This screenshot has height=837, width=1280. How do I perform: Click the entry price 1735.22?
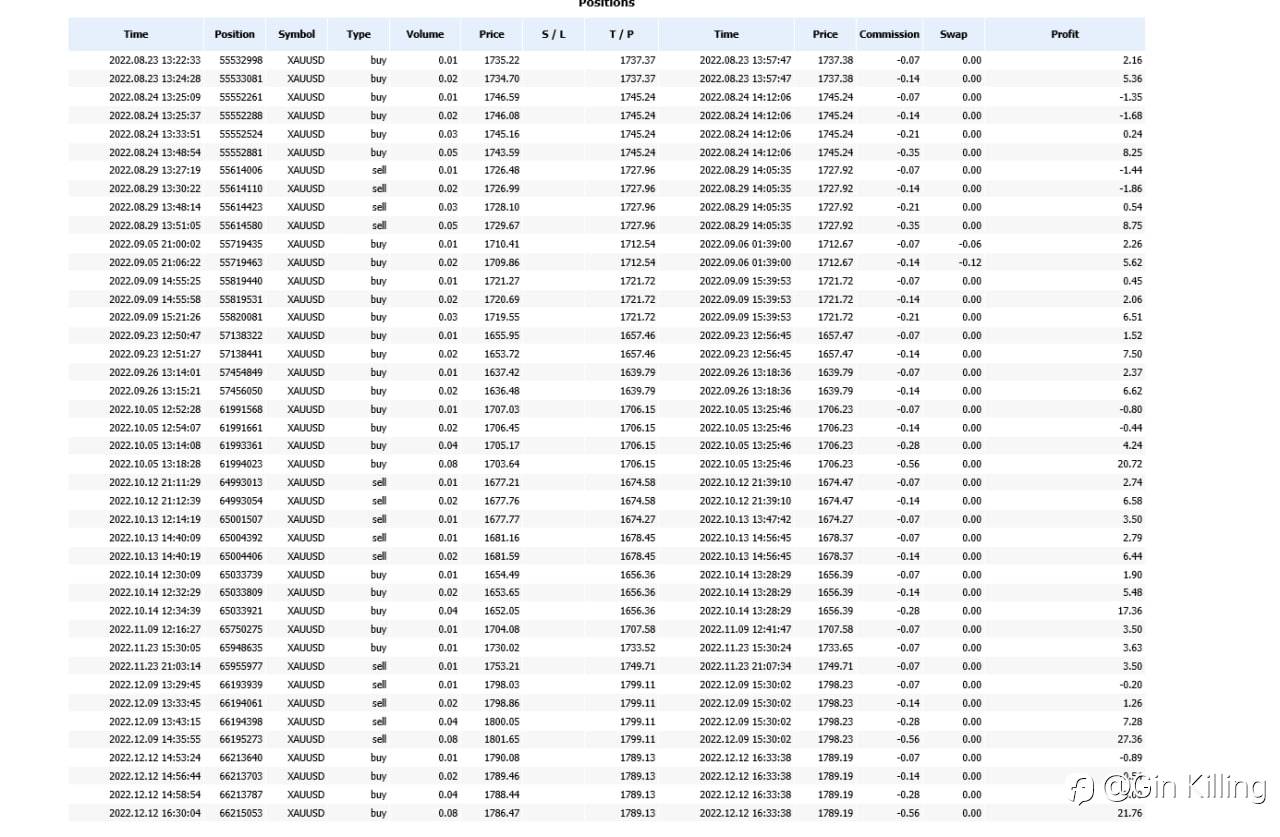pos(501,60)
